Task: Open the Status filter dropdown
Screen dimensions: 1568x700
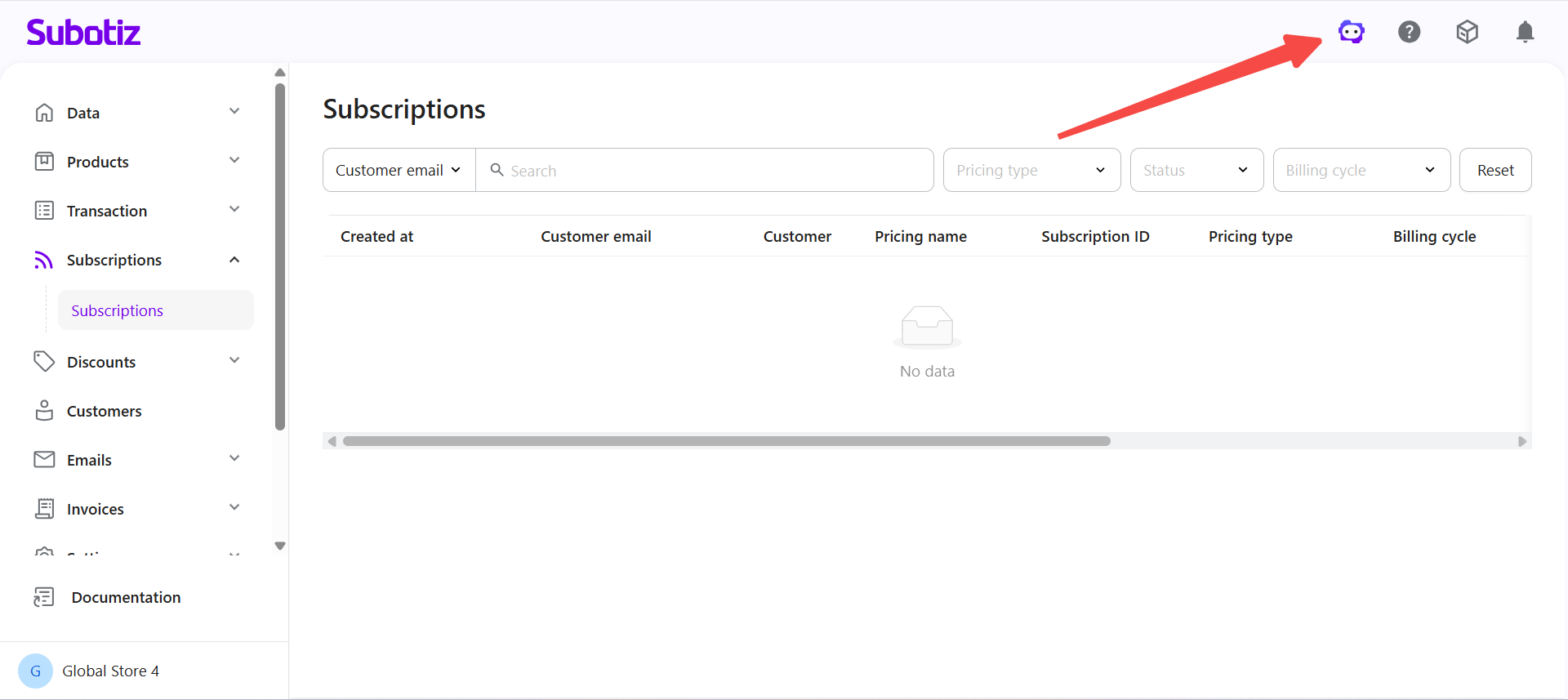Action: [1196, 170]
